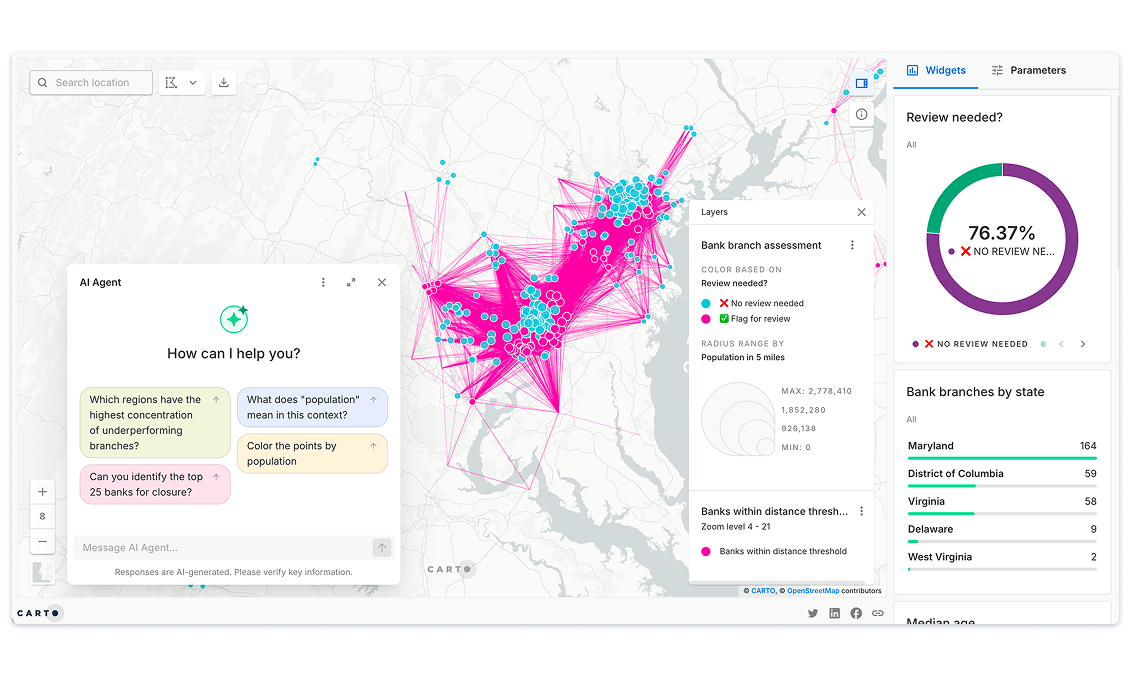This screenshot has height=675, width=1131.
Task: Click the Bank branches by state title
Action: (975, 392)
